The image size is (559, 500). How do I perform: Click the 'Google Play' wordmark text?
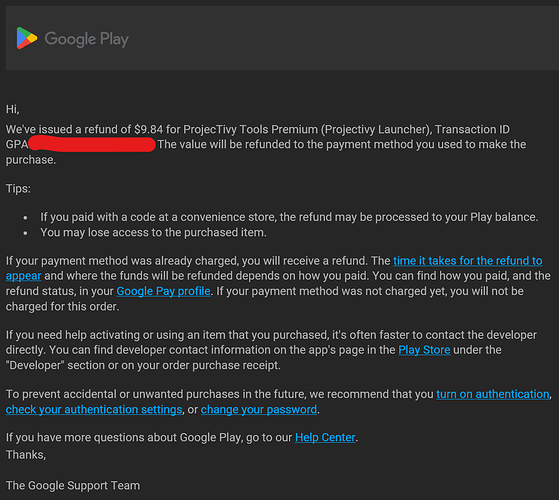[x=87, y=39]
